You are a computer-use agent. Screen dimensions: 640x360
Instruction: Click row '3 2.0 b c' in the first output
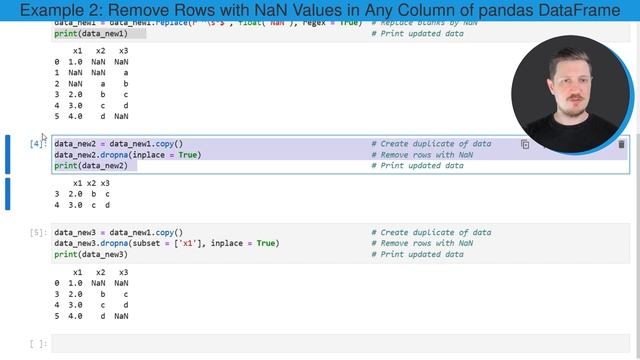coord(91,94)
